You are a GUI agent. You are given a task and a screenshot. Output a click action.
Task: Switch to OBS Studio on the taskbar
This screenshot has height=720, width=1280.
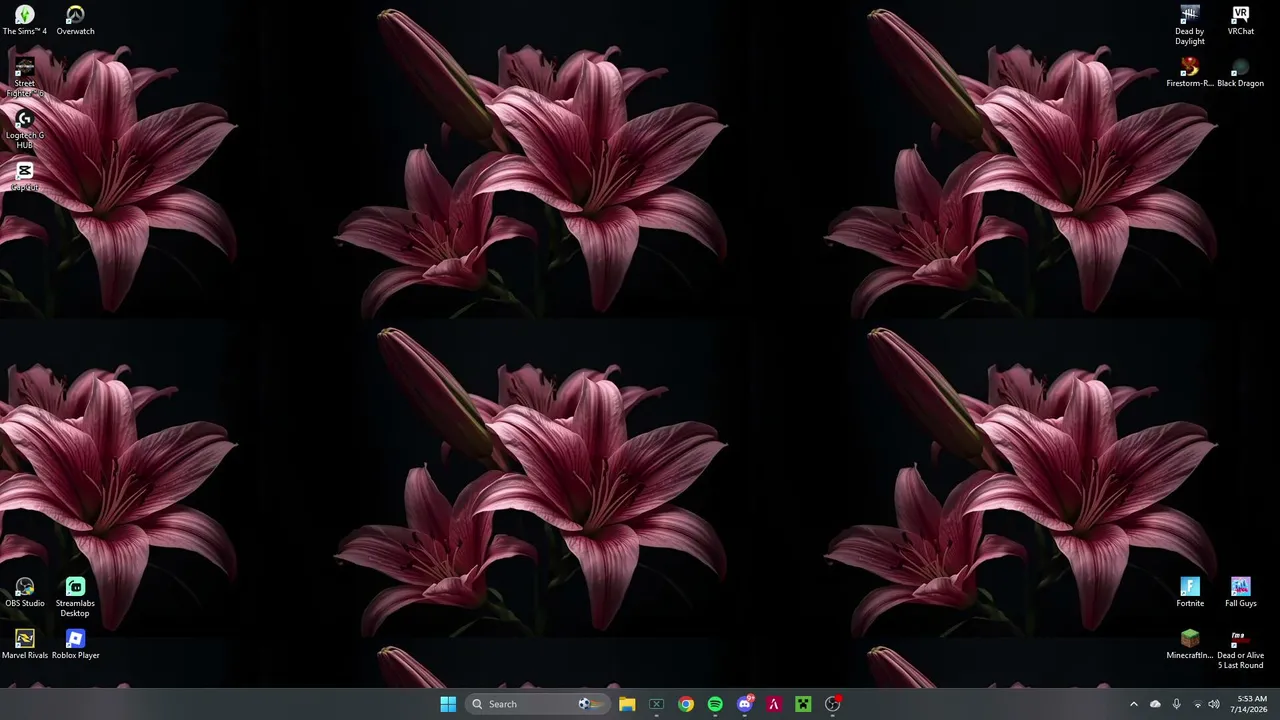click(x=833, y=704)
